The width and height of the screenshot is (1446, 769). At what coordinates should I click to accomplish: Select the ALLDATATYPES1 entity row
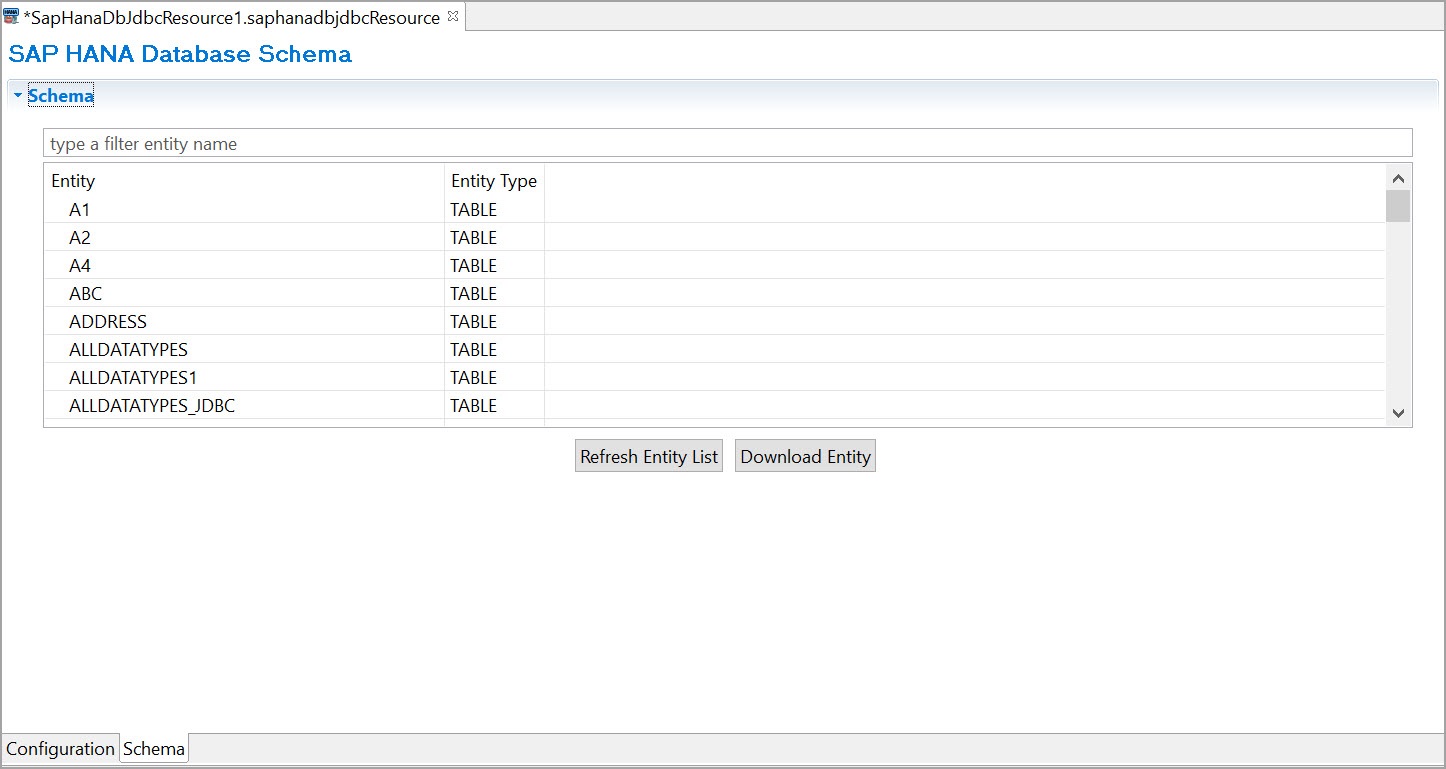714,377
